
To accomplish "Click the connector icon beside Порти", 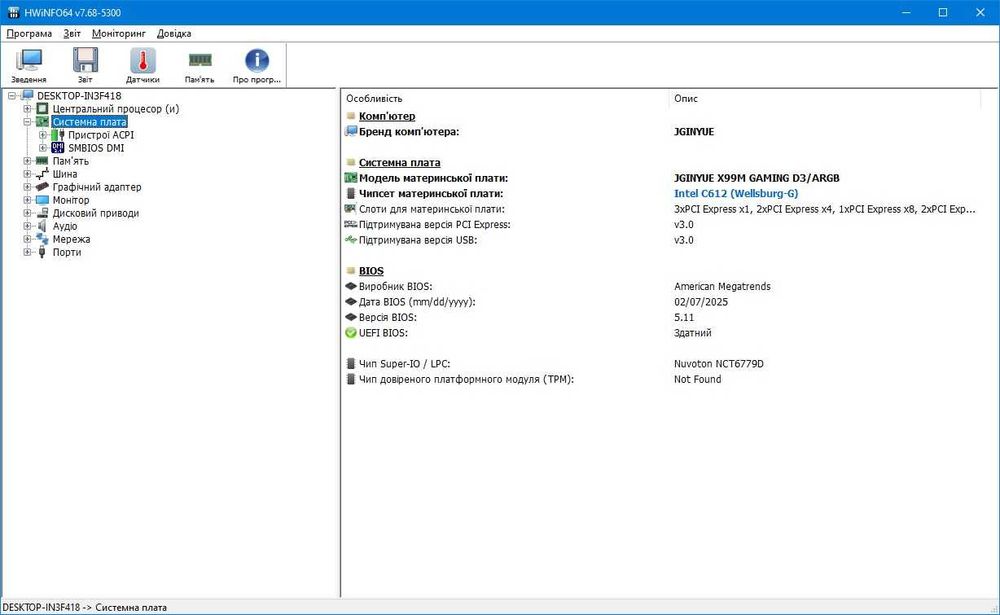I will pyautogui.click(x=42, y=252).
